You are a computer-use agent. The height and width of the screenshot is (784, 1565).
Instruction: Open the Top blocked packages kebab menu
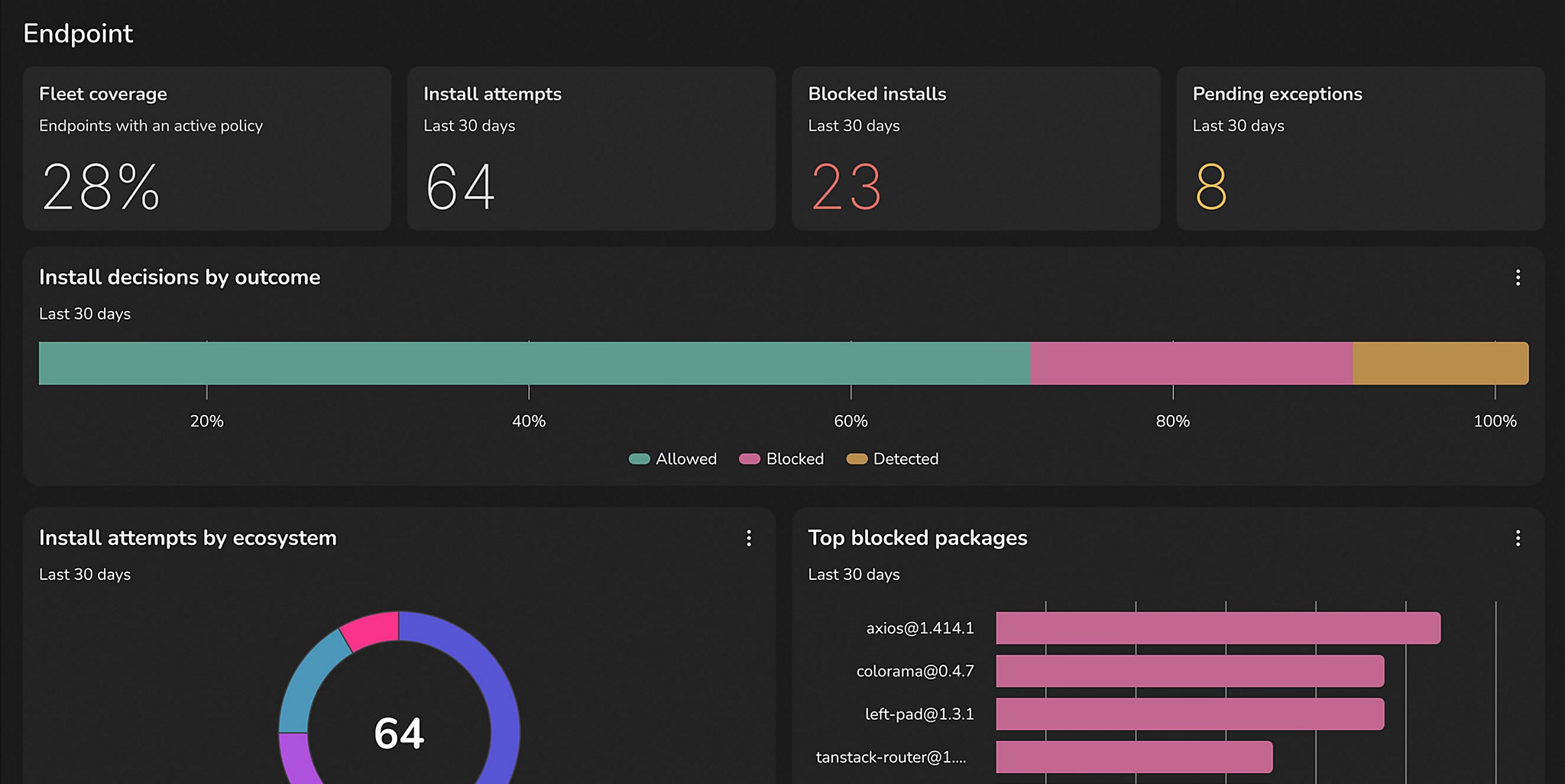(1518, 538)
